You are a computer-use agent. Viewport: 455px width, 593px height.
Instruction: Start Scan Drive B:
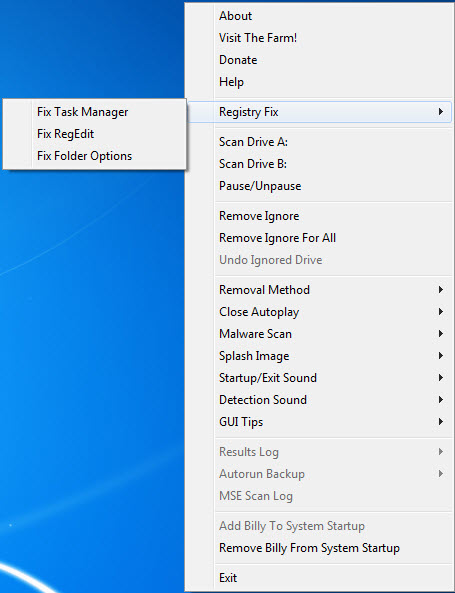320,164
